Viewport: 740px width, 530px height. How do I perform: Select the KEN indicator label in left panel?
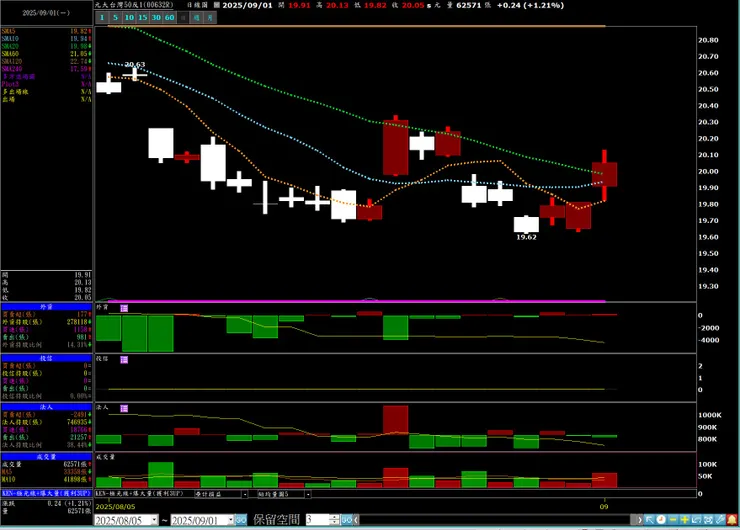[x=46, y=493]
